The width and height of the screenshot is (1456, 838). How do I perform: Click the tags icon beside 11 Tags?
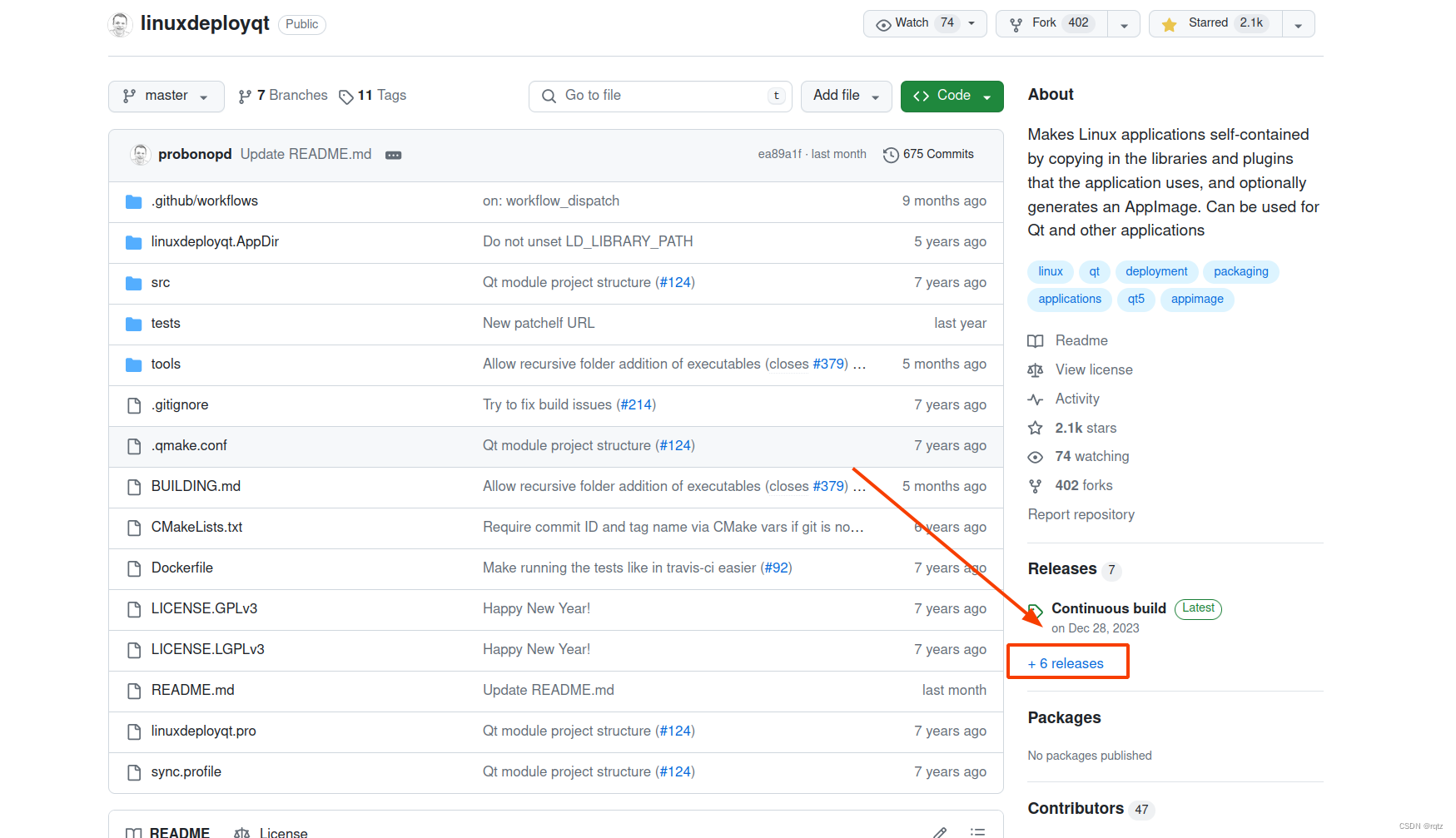click(346, 97)
